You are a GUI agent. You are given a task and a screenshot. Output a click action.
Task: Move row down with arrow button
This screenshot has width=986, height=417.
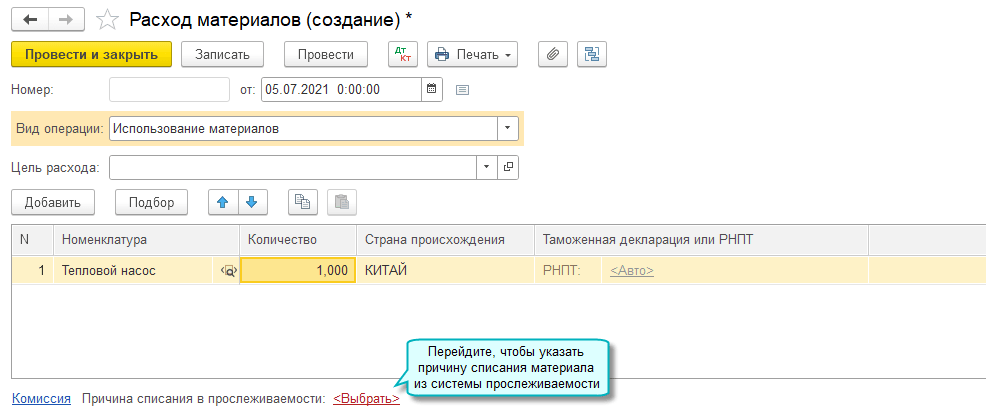coord(251,202)
